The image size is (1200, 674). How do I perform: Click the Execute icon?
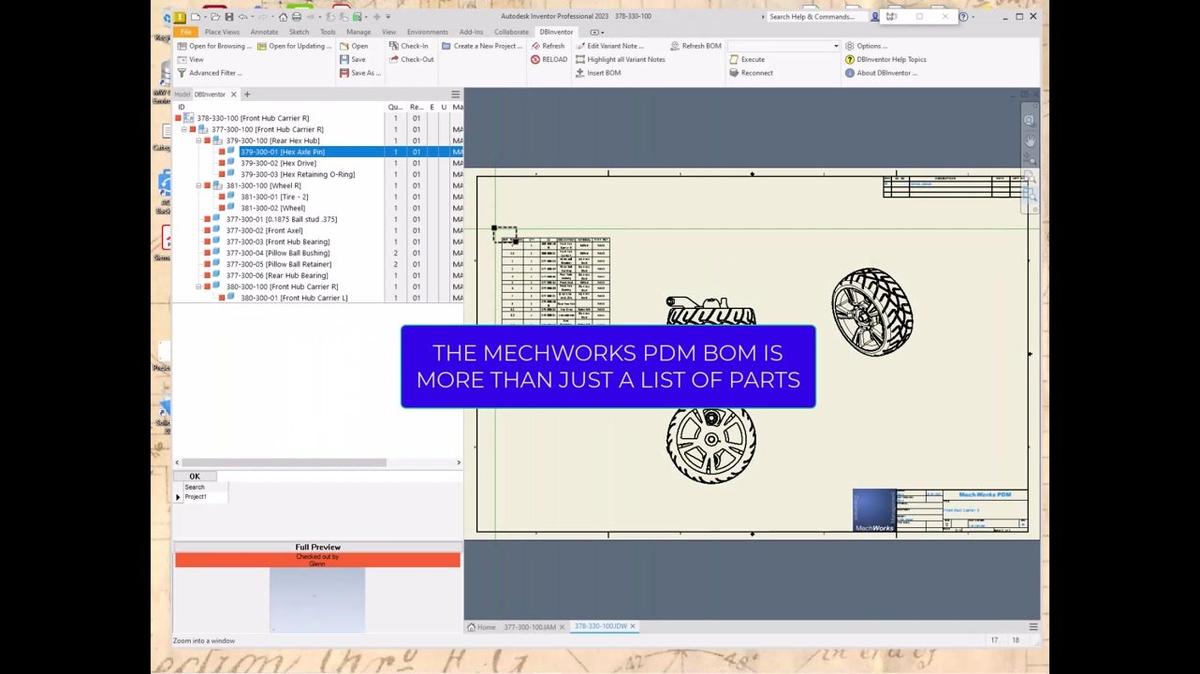[734, 59]
